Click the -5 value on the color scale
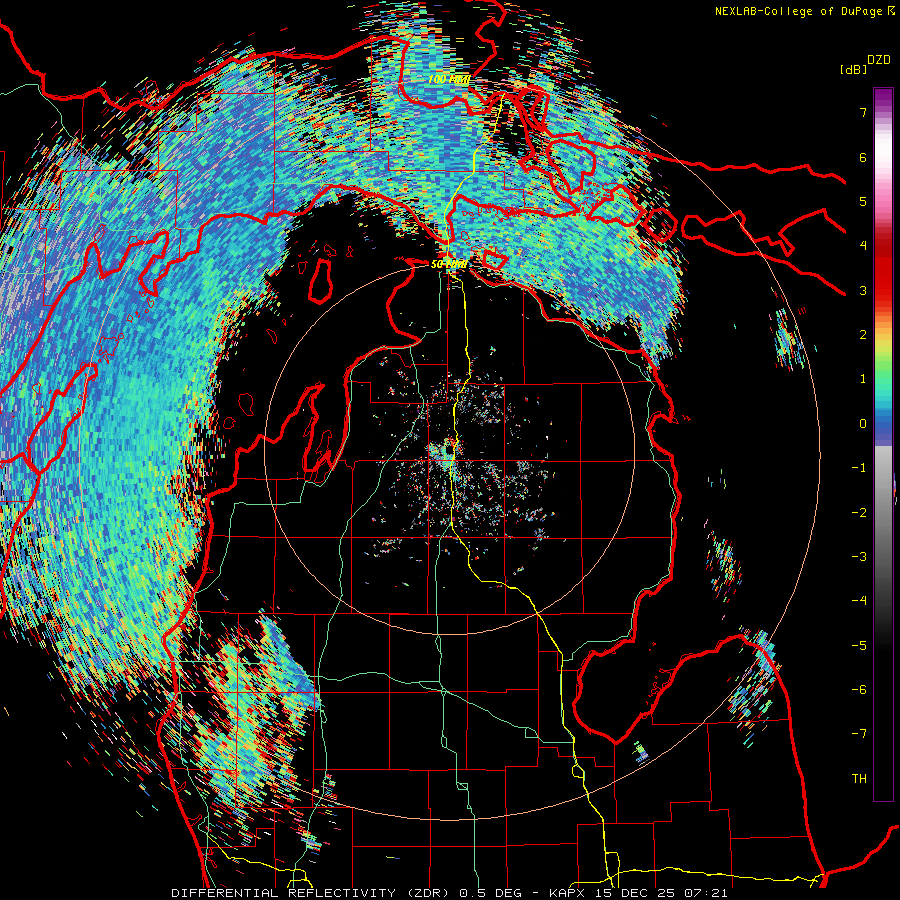Image resolution: width=900 pixels, height=900 pixels. 859,646
